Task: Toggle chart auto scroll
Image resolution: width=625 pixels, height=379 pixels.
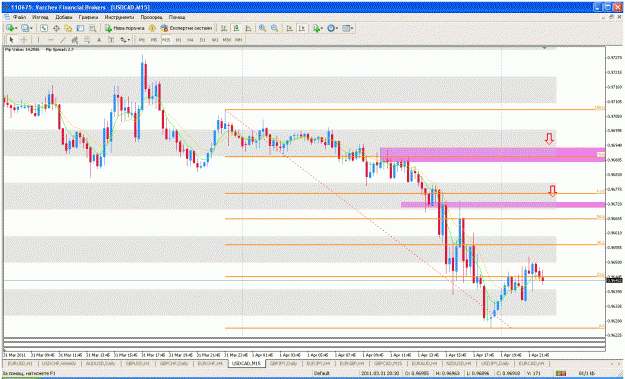Action: (x=289, y=28)
